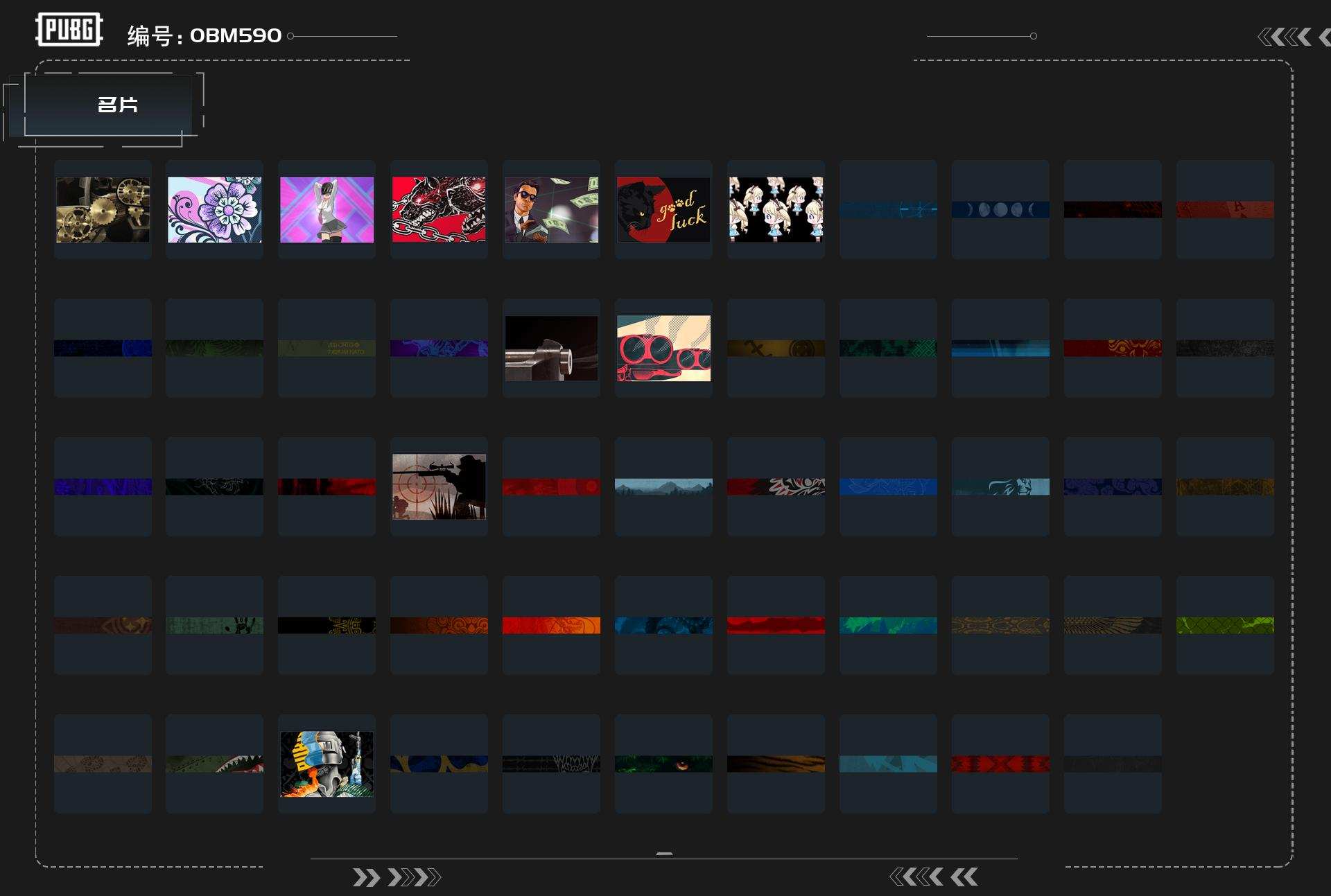The width and height of the screenshot is (1331, 896).
Task: Pick the orange tiger stripe nameplate strip
Action: pos(776,764)
